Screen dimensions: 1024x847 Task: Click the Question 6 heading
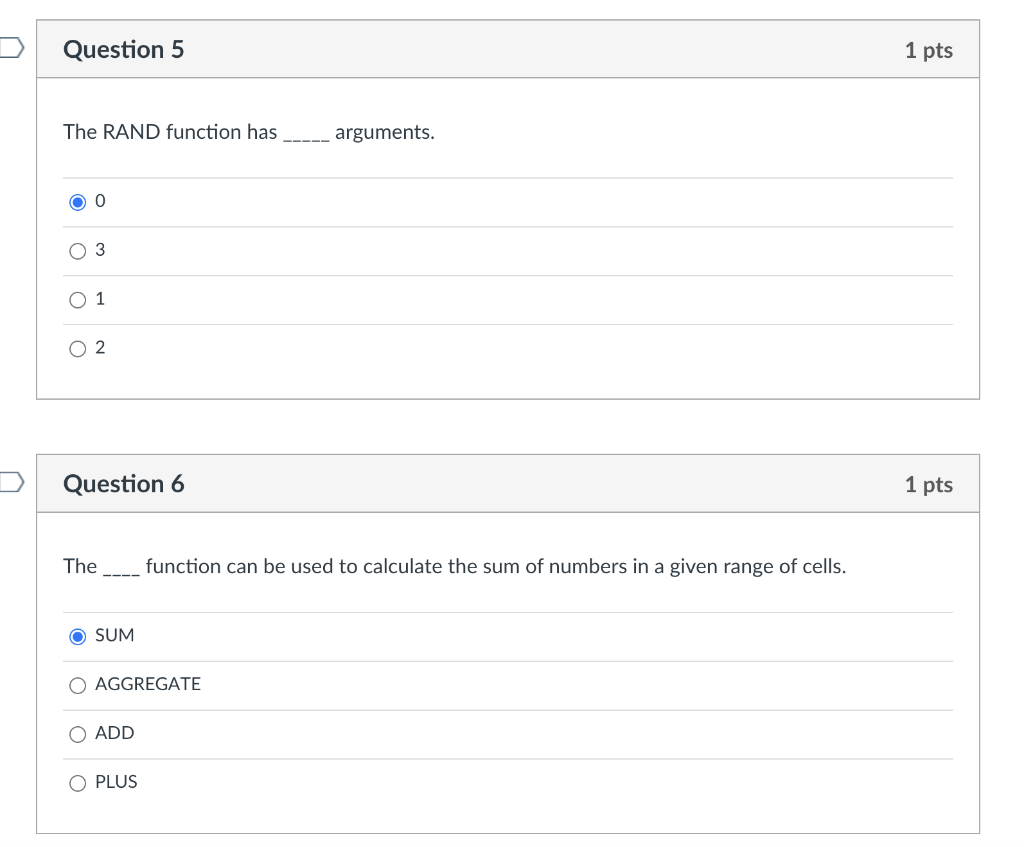pos(123,484)
